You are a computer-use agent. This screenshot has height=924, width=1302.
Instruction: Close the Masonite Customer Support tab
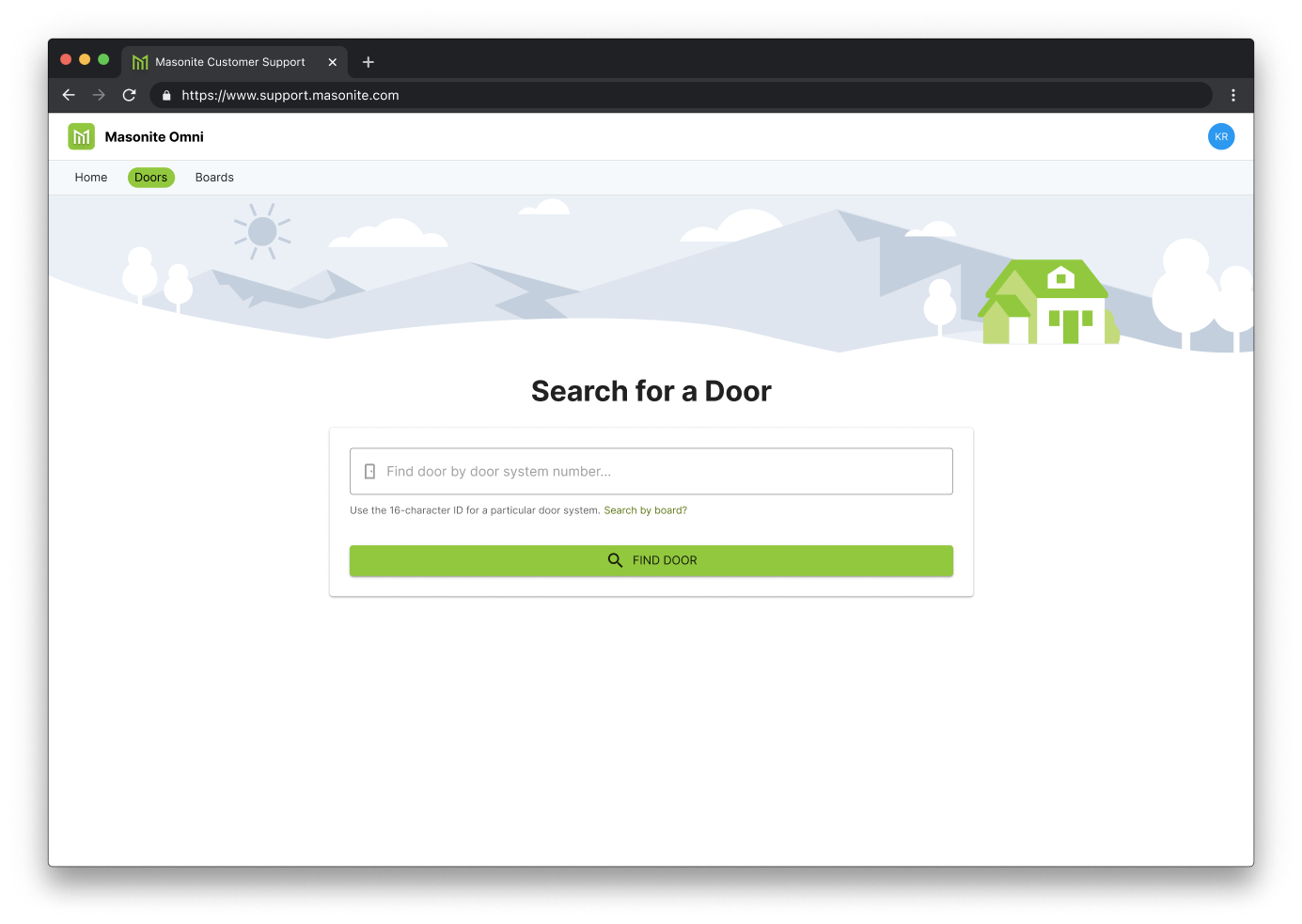pos(332,62)
